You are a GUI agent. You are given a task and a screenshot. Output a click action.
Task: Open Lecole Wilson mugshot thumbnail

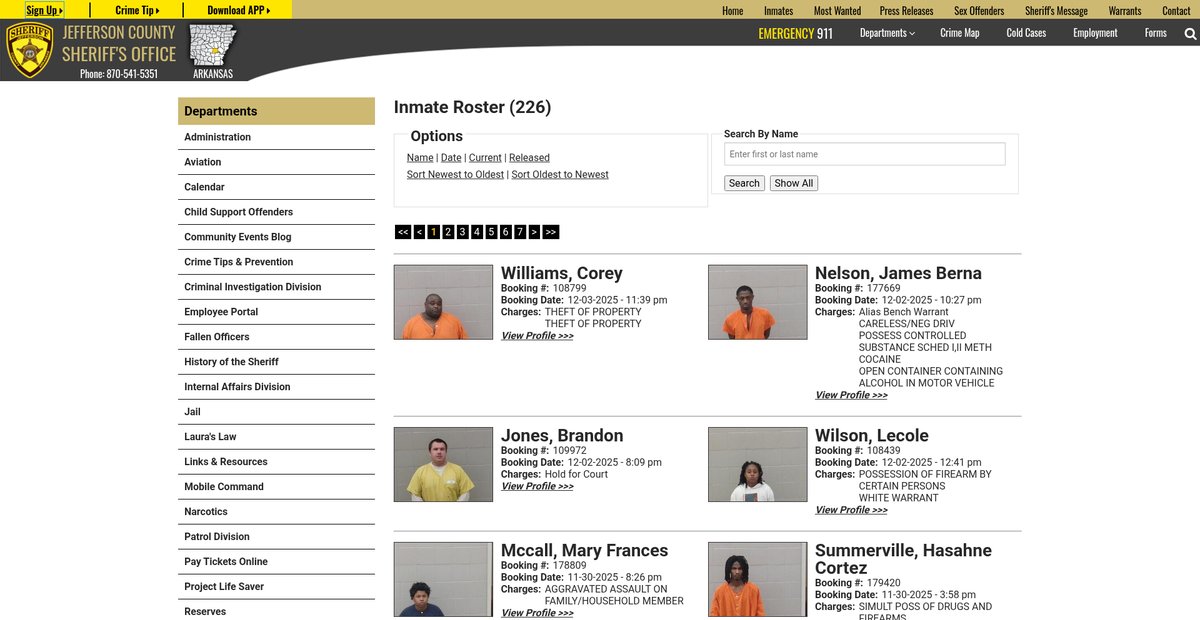(x=757, y=465)
